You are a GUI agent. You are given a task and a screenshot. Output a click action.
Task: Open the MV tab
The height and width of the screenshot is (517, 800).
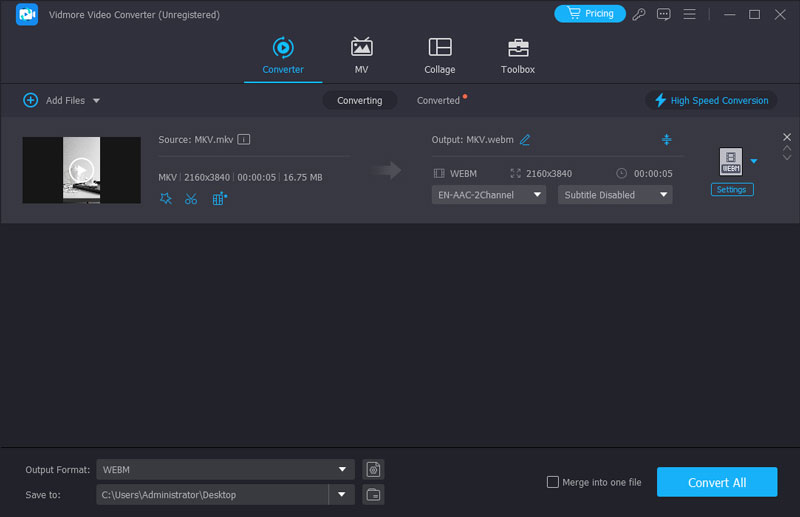(361, 56)
